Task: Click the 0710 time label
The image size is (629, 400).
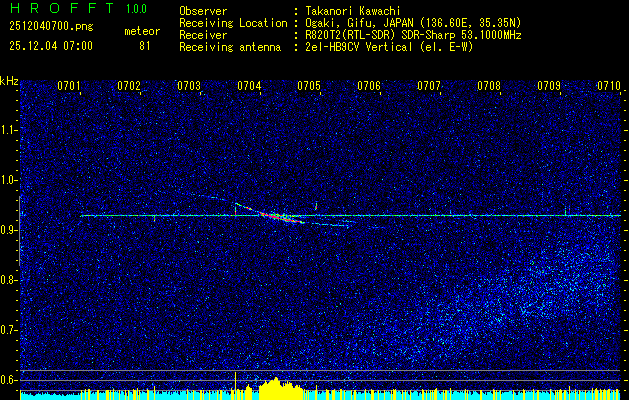Action: (609, 87)
